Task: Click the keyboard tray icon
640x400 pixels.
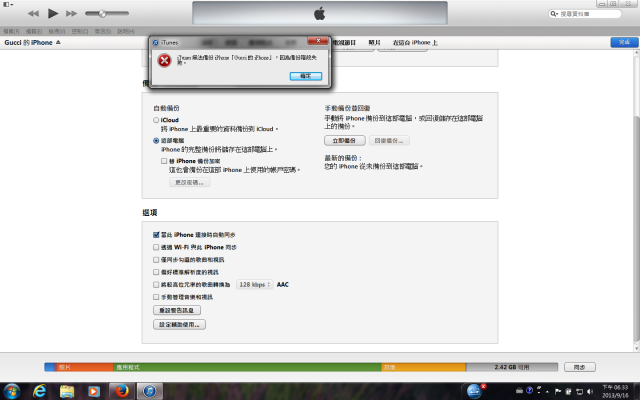Action: 519,391
